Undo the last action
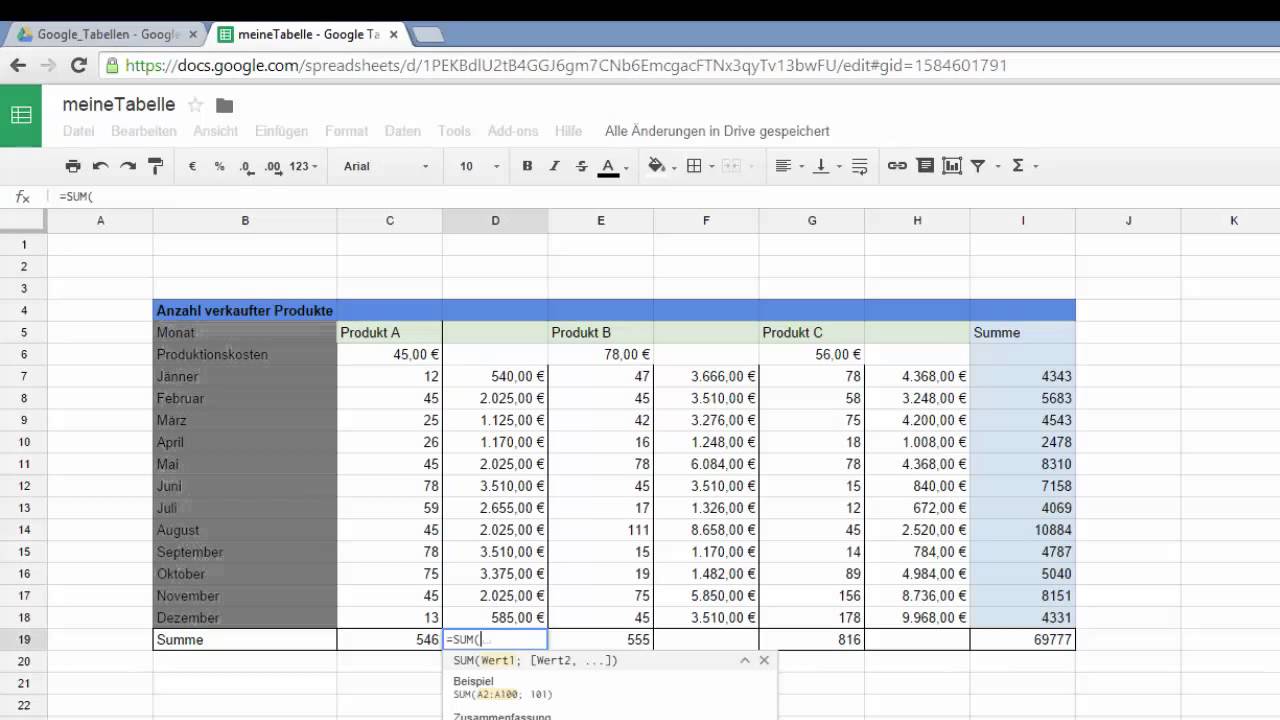1280x720 pixels. (100, 166)
